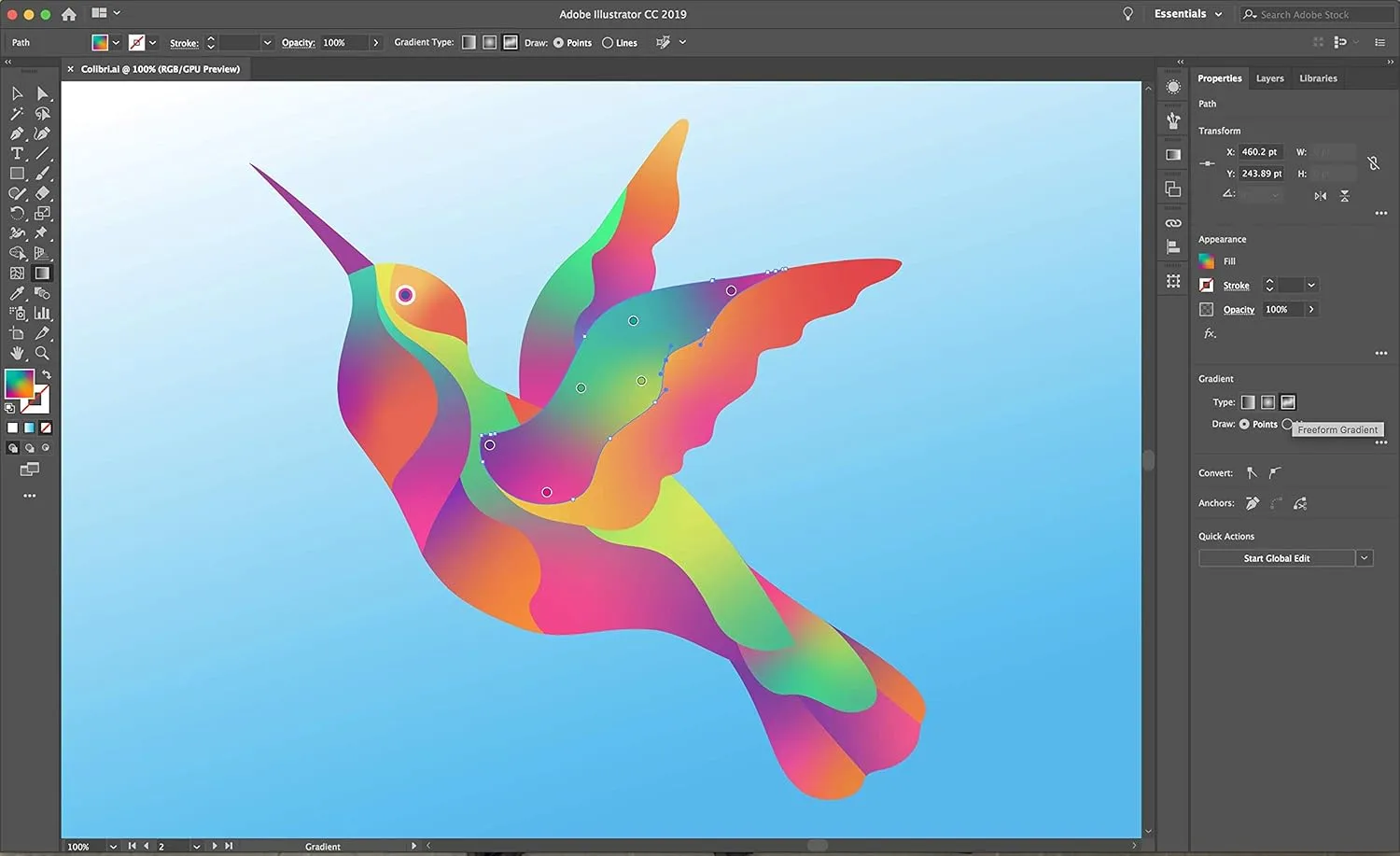Select Lines draw mode in the control bar

point(608,42)
